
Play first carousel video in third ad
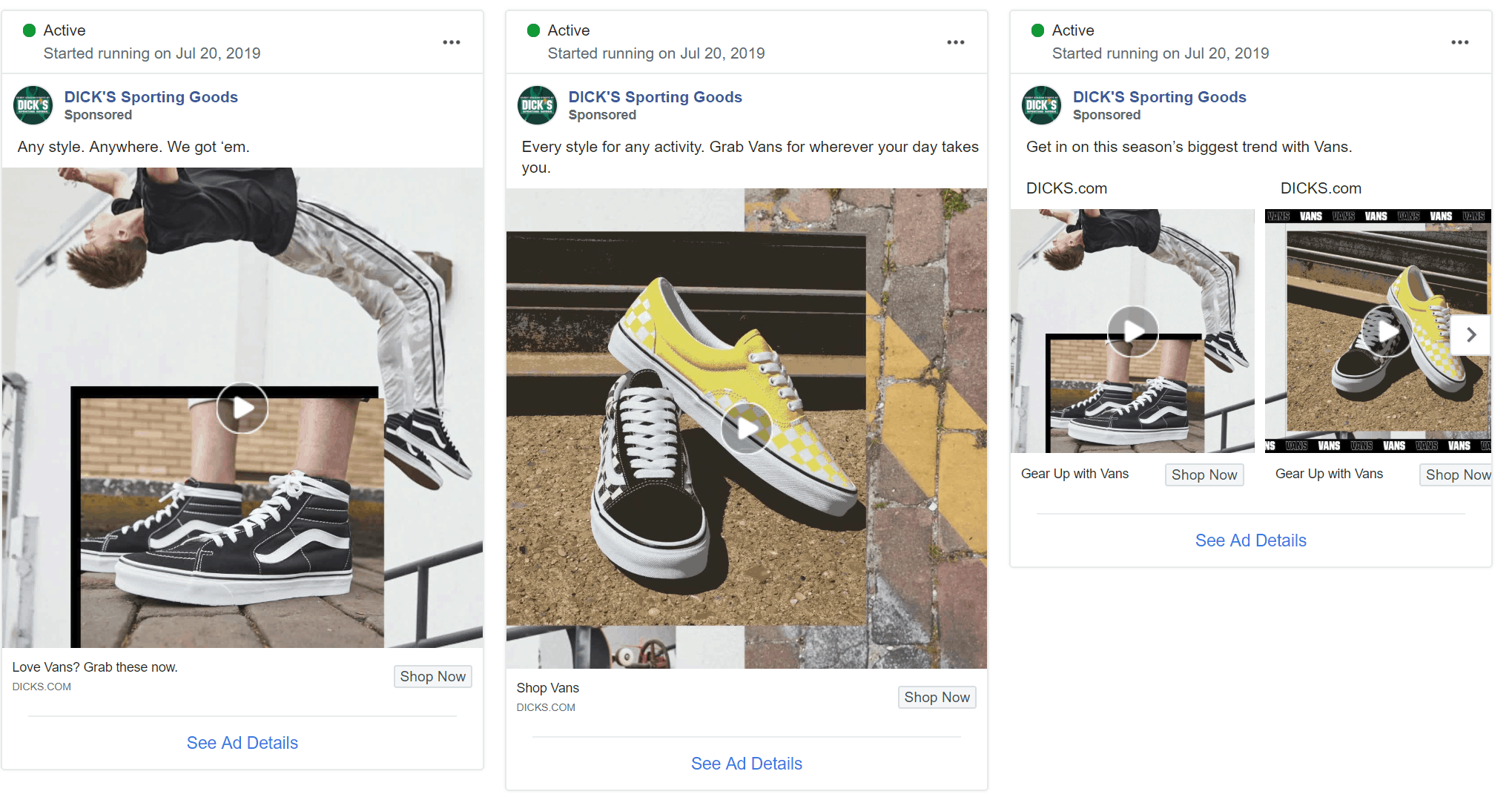click(x=1133, y=331)
